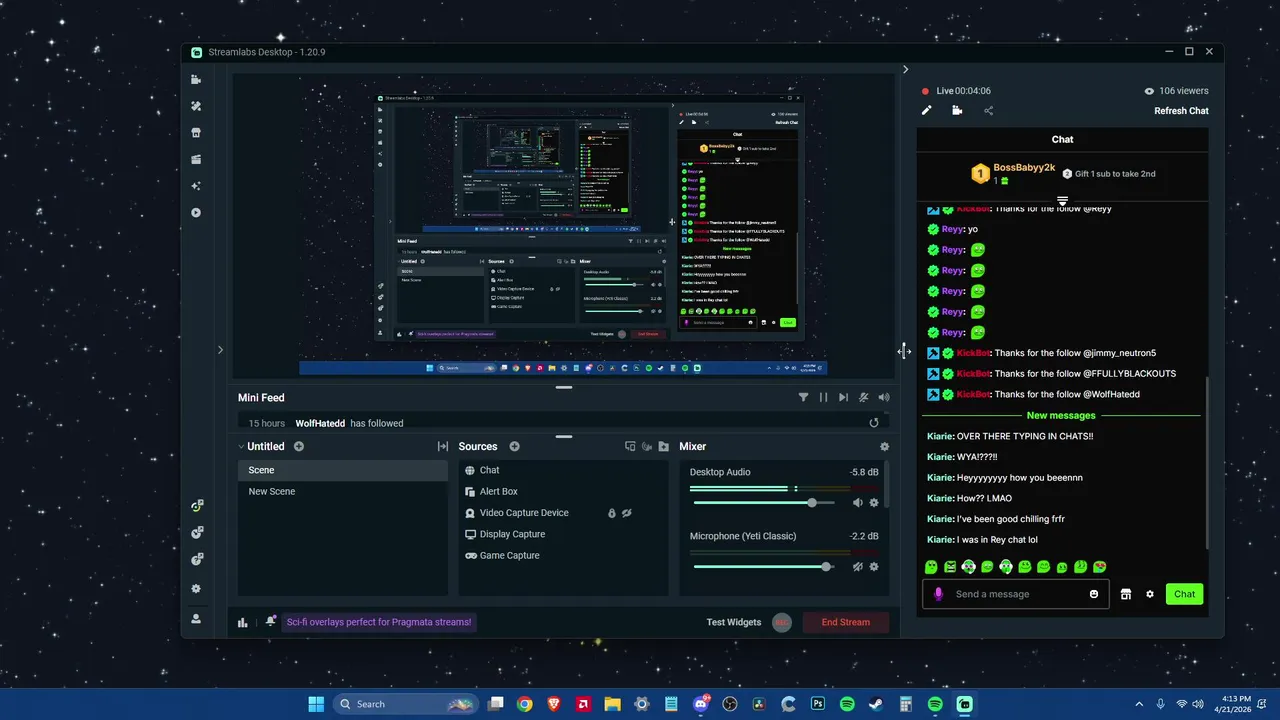Pause the Mini Feed alert queue
Image resolution: width=1280 pixels, height=720 pixels.
pyautogui.click(x=823, y=397)
